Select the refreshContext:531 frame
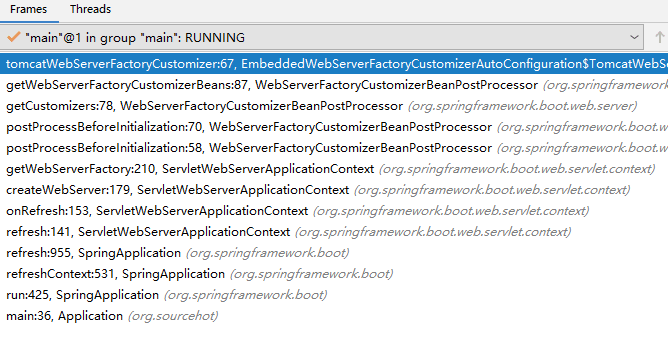 334,274
